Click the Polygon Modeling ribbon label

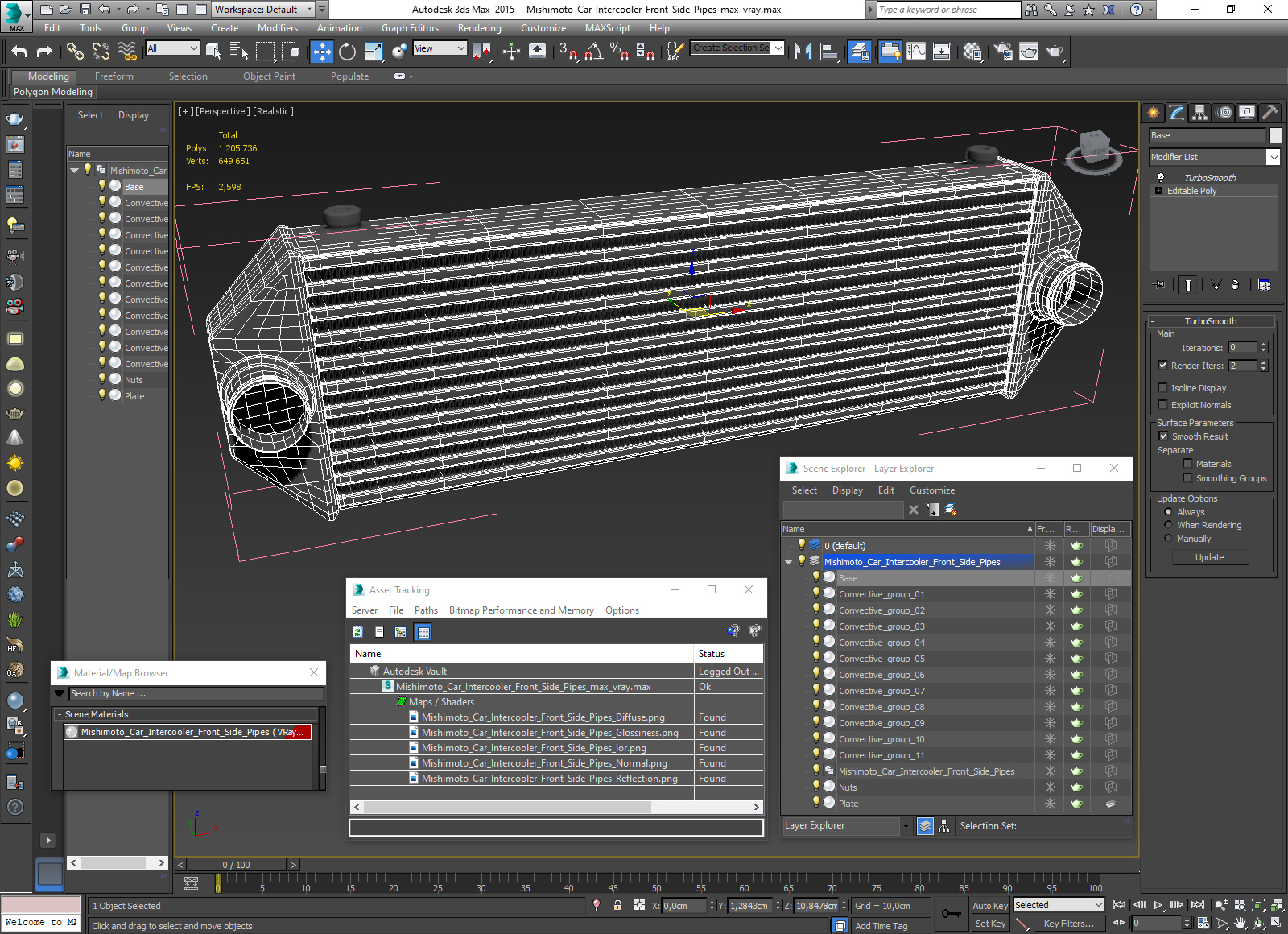[53, 92]
